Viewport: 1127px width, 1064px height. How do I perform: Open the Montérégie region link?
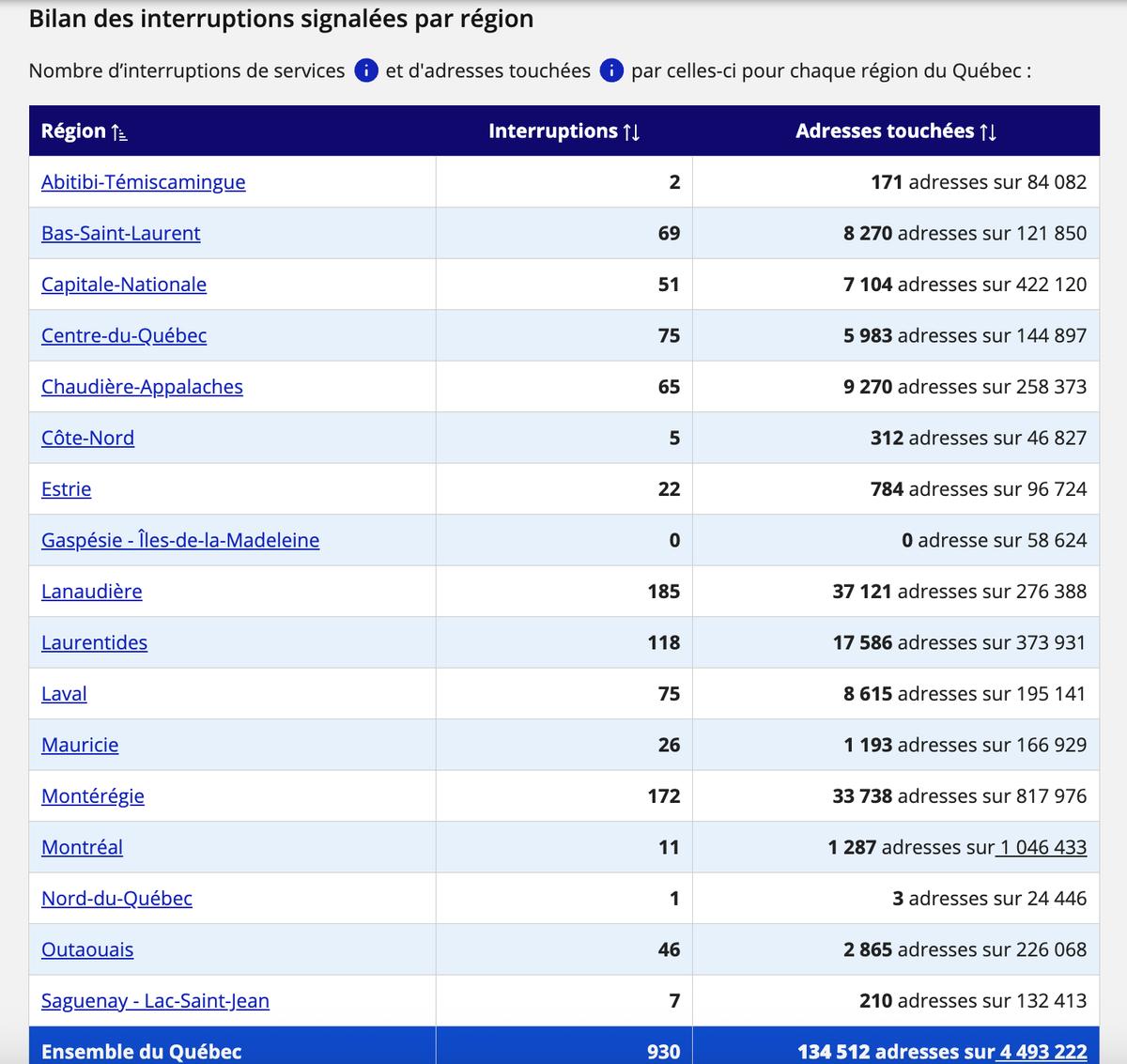(92, 796)
